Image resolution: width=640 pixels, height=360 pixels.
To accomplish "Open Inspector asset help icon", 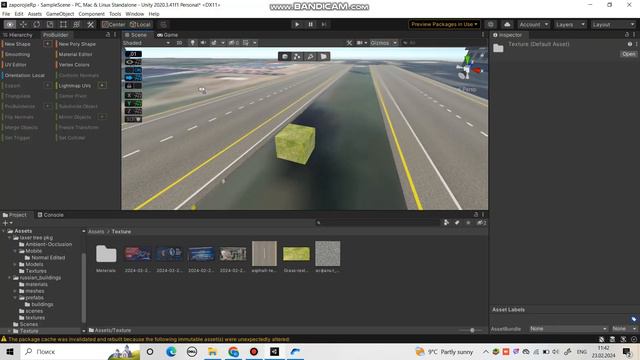I will pos(629,44).
